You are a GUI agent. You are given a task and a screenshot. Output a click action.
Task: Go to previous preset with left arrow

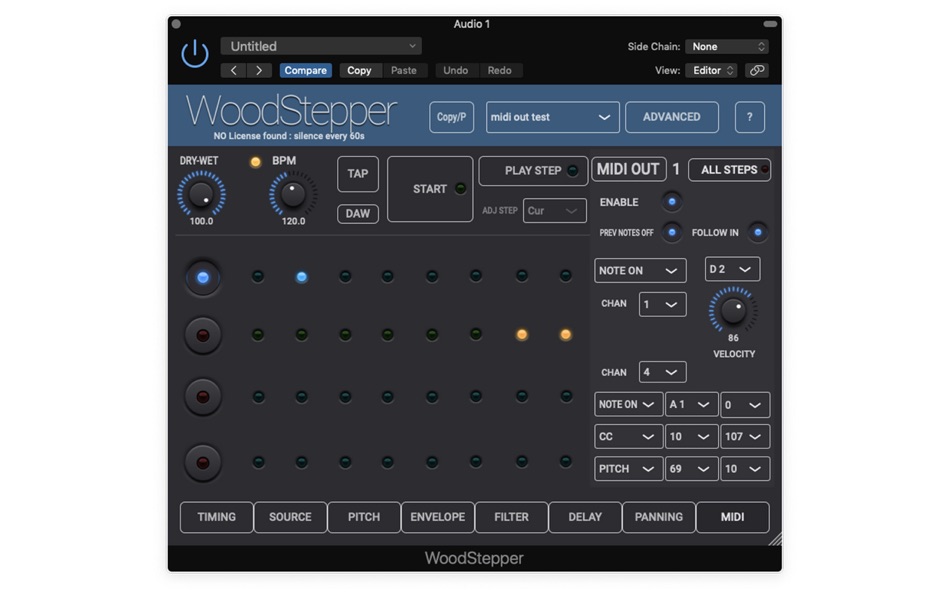pyautogui.click(x=233, y=70)
